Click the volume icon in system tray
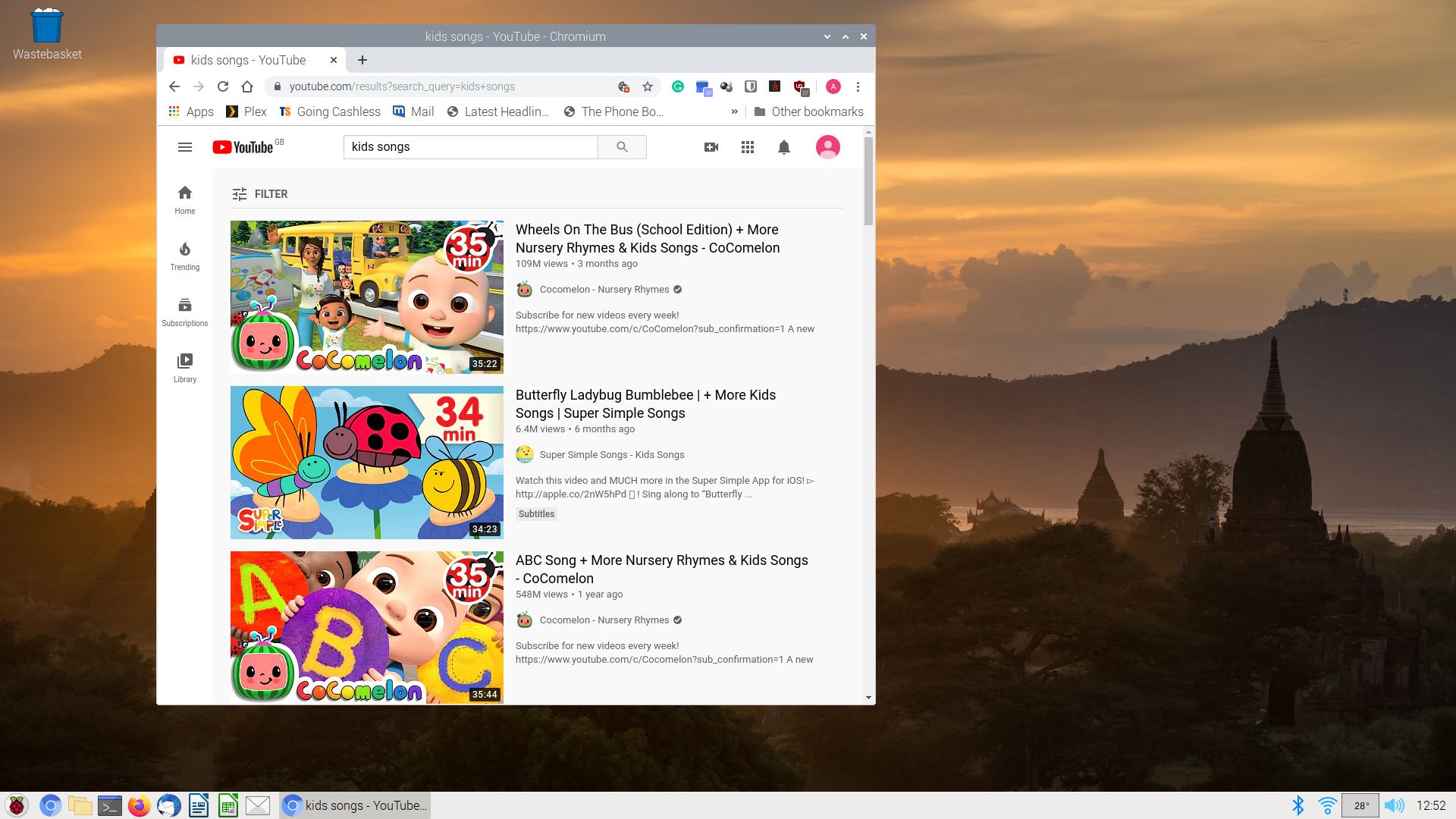Viewport: 1456px width, 819px height. (x=1393, y=805)
